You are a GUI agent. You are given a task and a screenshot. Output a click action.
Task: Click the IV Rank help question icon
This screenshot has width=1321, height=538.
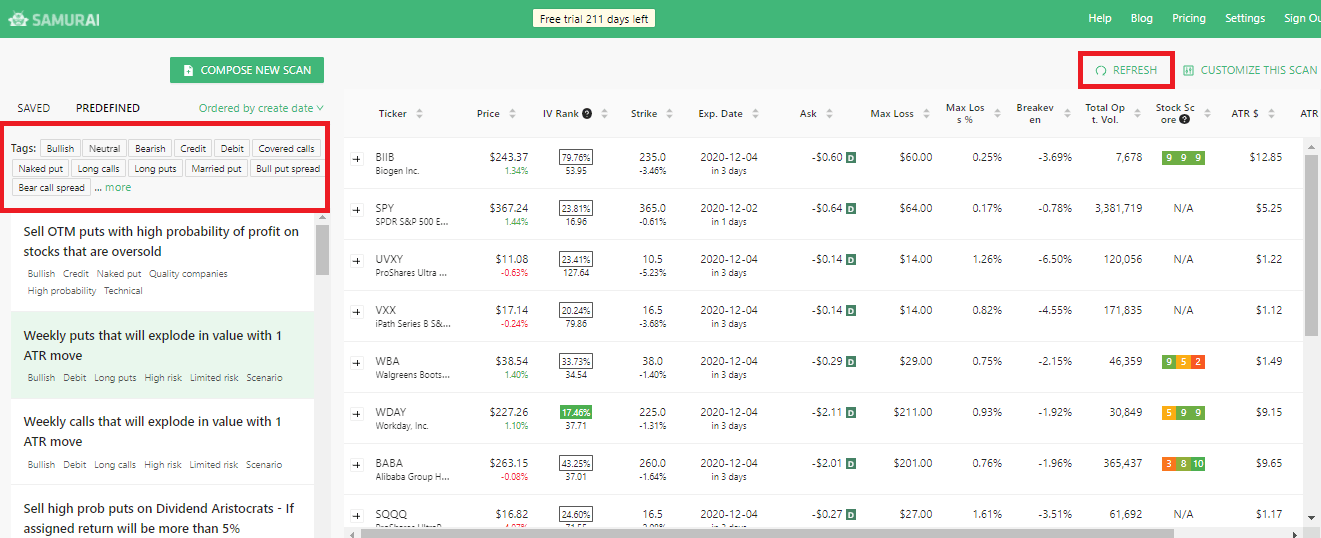pos(587,114)
